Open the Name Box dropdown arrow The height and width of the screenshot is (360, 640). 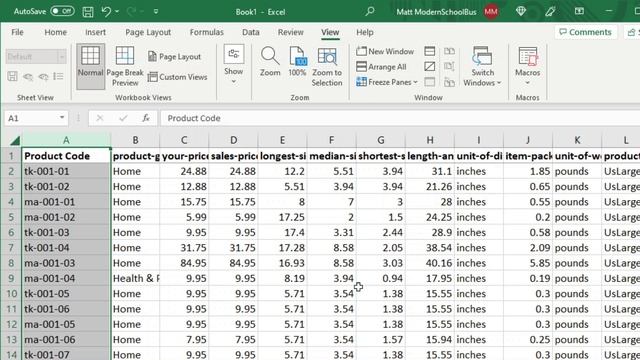pos(62,118)
